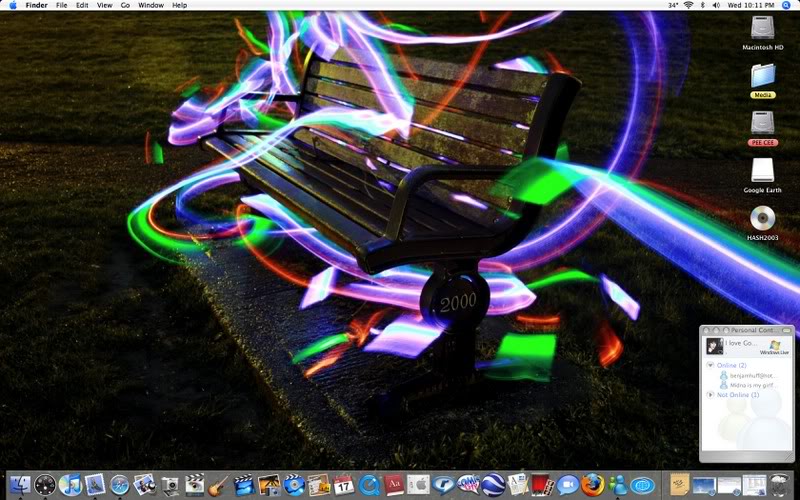The image size is (800, 500).
Task: Open the Help menu
Action: pyautogui.click(x=179, y=5)
